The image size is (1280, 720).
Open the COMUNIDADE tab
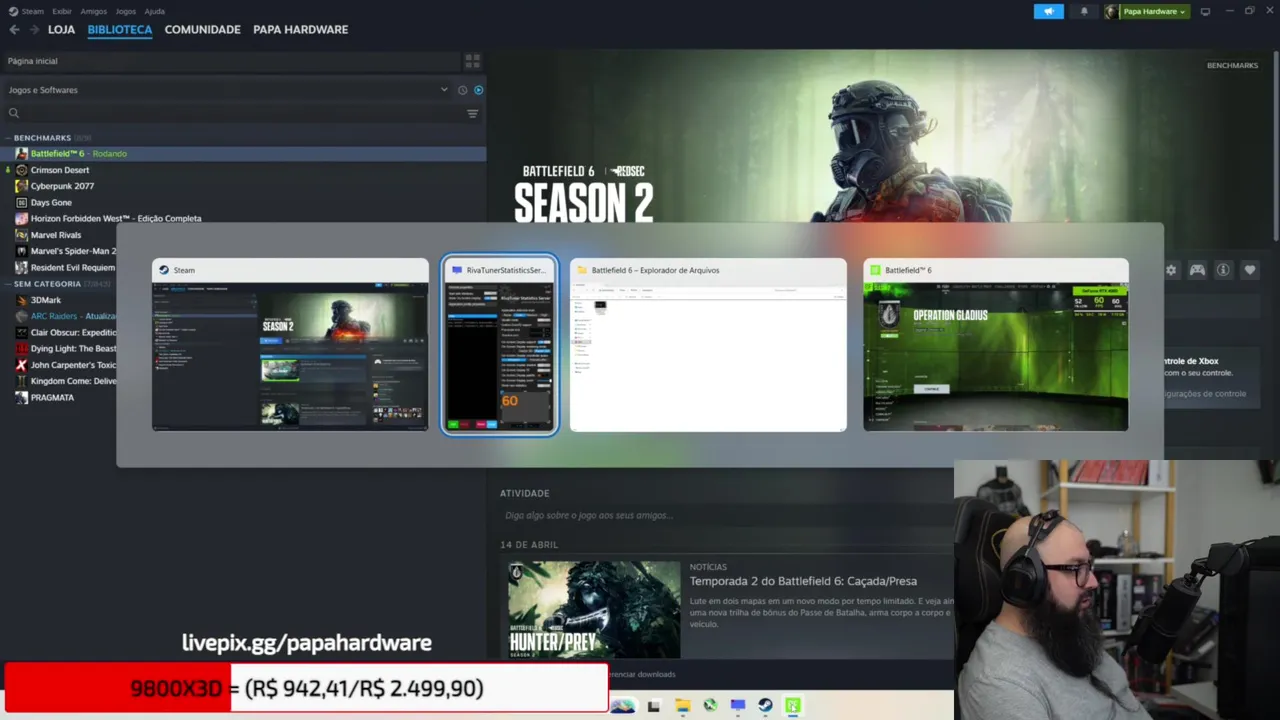pos(203,30)
